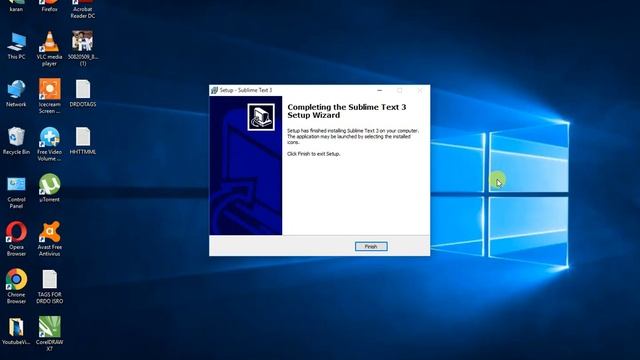Click Finish to exit Sublime Text setup
640x360 pixels.
(x=371, y=247)
